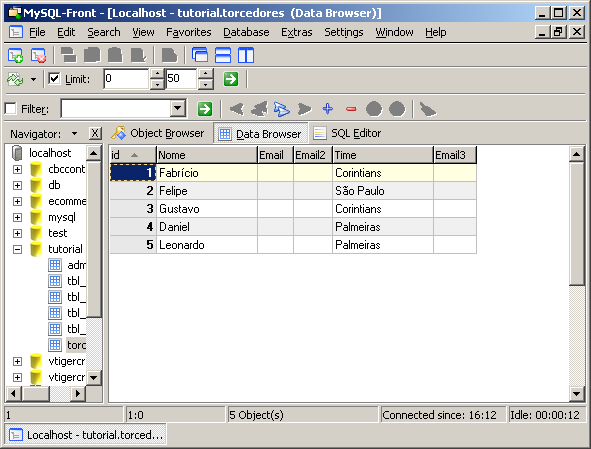Viewport: 591px width, 449px height.
Task: Open the refresh dropdown arrow
Action: pos(34,79)
